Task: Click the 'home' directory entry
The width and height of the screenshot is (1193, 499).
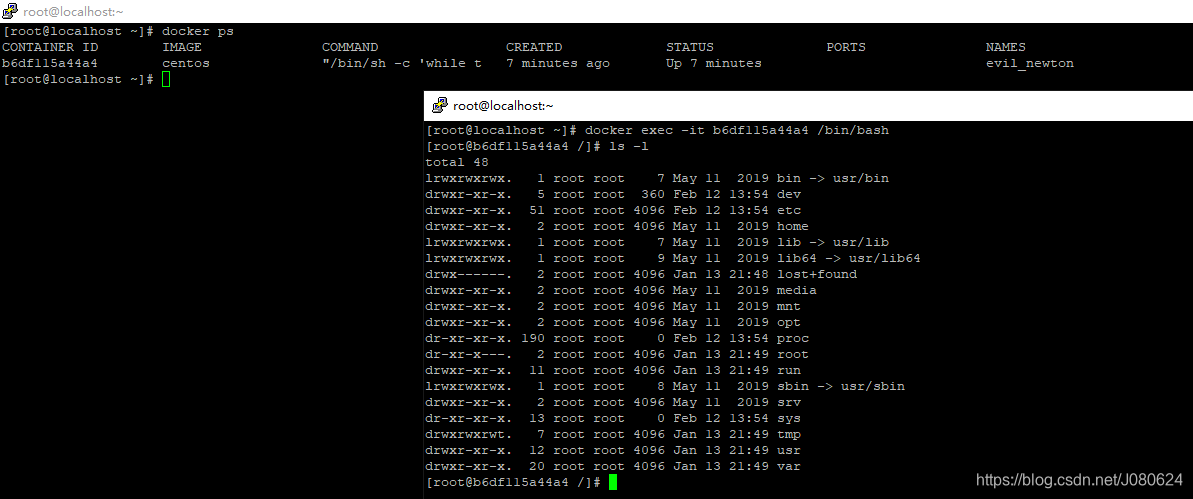Action: (793, 227)
